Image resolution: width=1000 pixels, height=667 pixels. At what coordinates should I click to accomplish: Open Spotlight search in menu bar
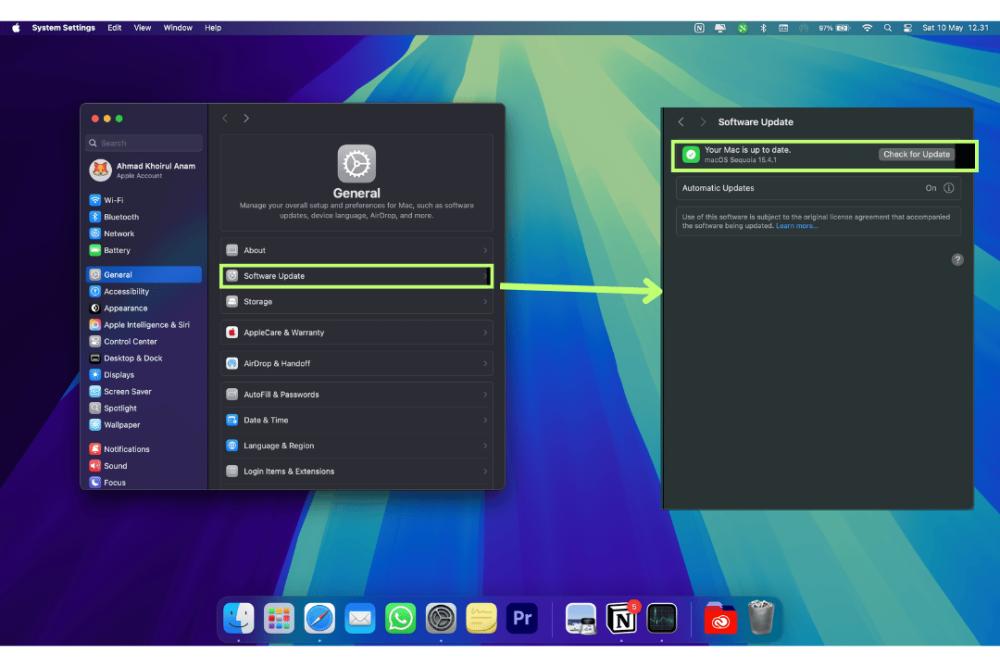(x=888, y=28)
